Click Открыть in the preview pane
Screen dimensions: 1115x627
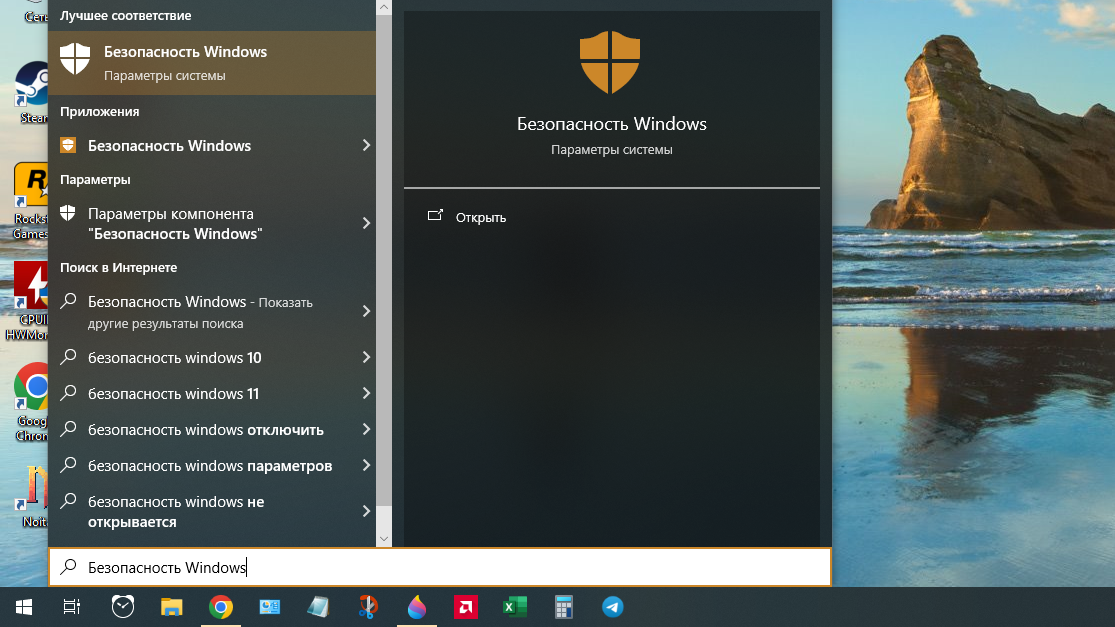(x=481, y=218)
